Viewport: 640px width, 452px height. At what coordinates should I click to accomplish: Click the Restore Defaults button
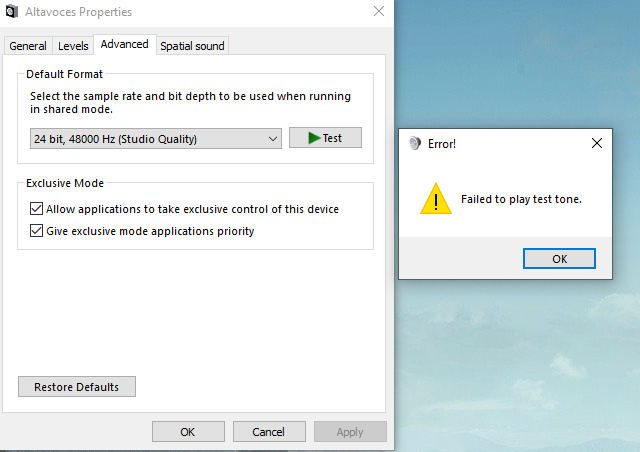pos(77,387)
